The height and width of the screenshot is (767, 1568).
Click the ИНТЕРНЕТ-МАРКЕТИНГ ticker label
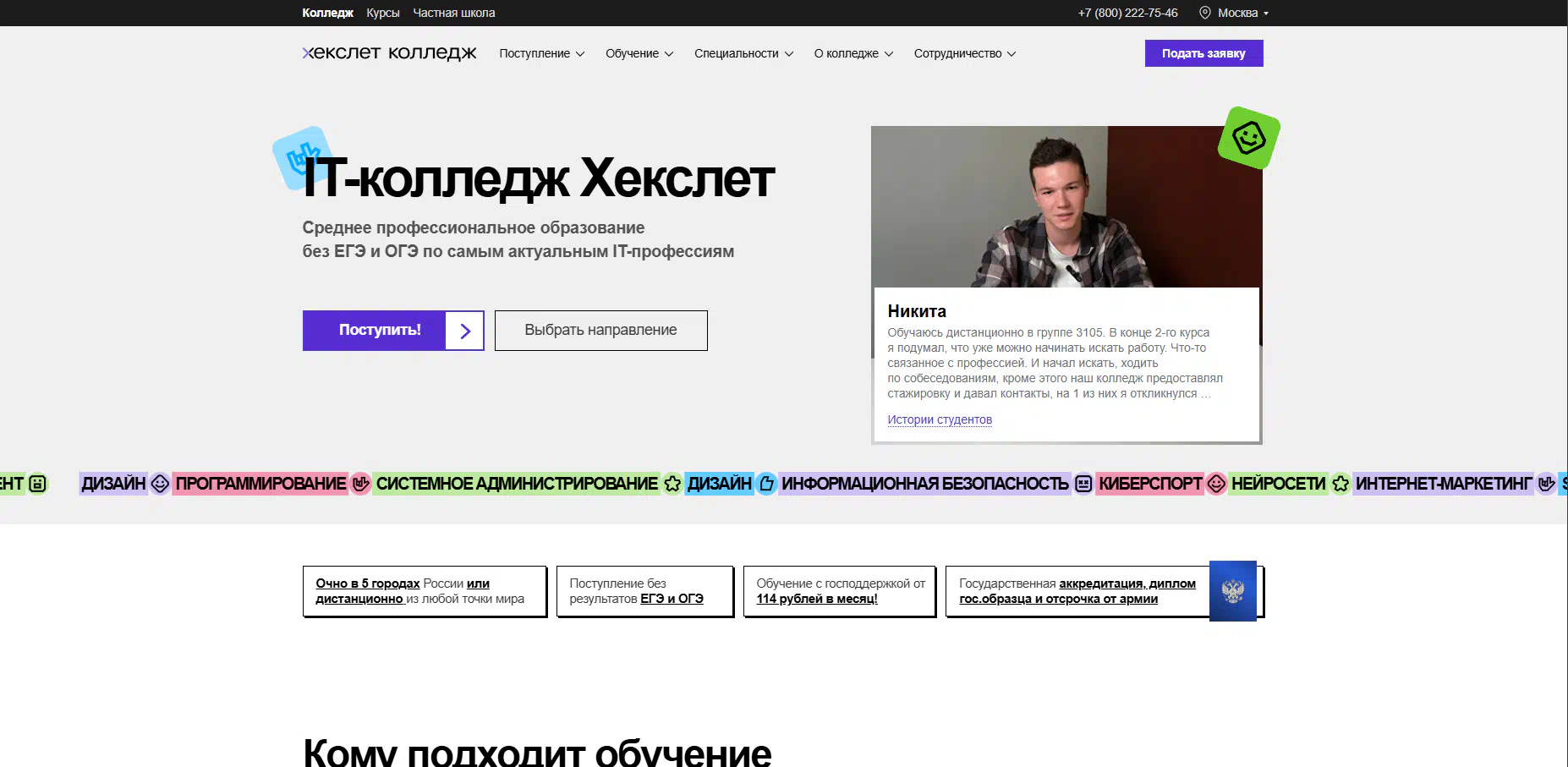coord(1444,484)
